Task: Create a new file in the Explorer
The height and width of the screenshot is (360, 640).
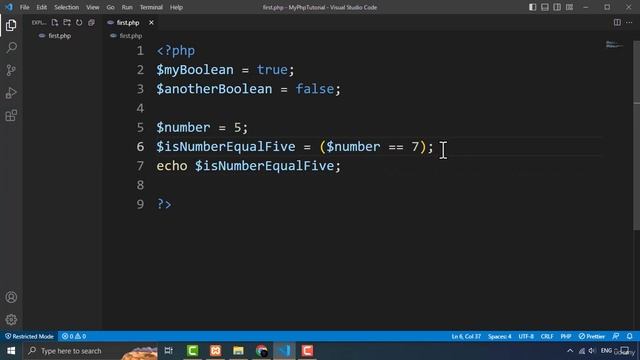Action: pyautogui.click(x=55, y=22)
